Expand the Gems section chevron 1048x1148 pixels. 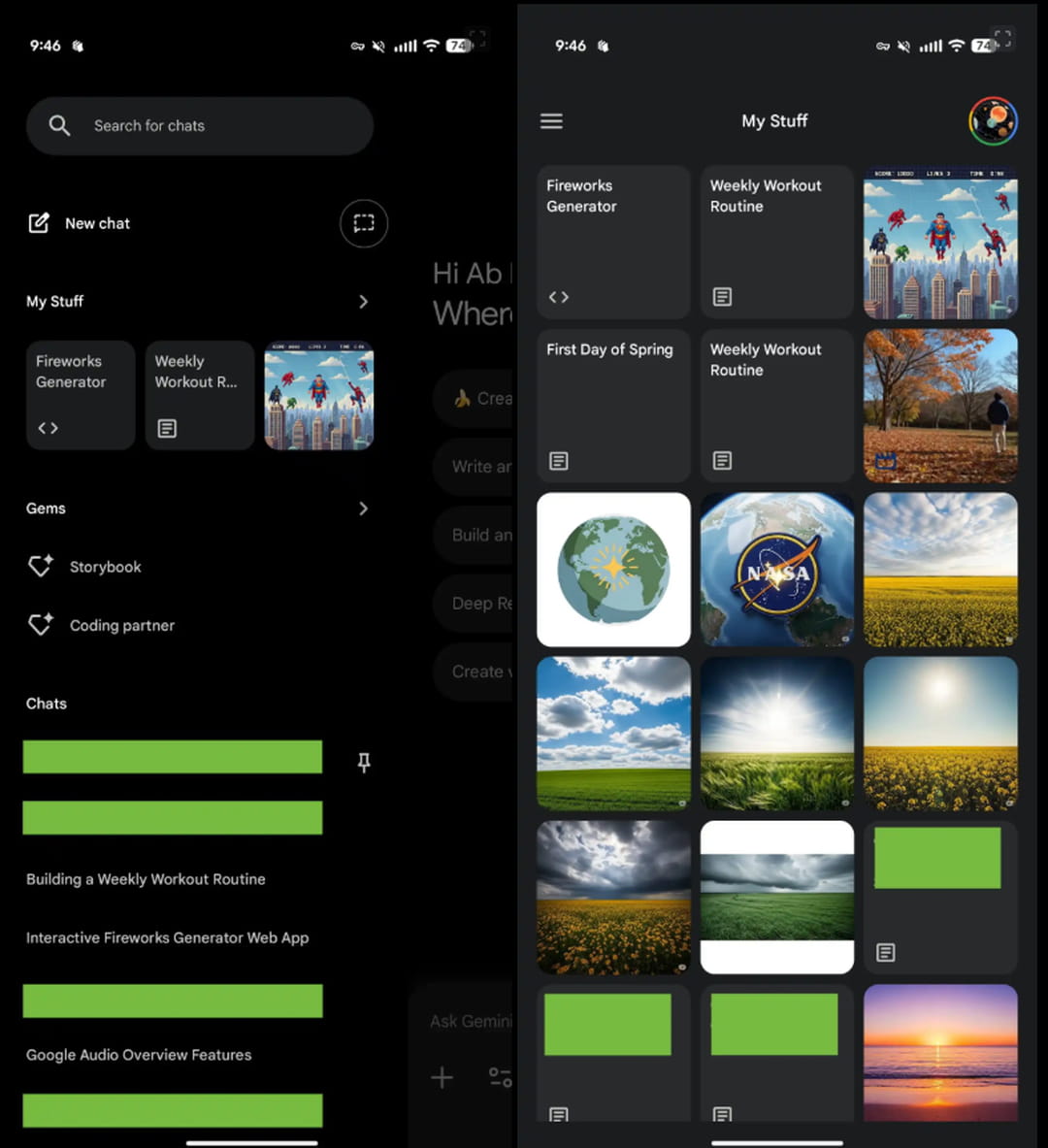(x=363, y=508)
